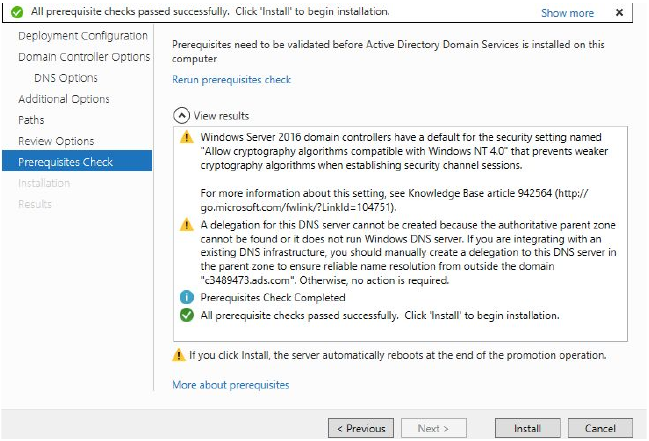Click Rerun prerequisites check link

231,79
